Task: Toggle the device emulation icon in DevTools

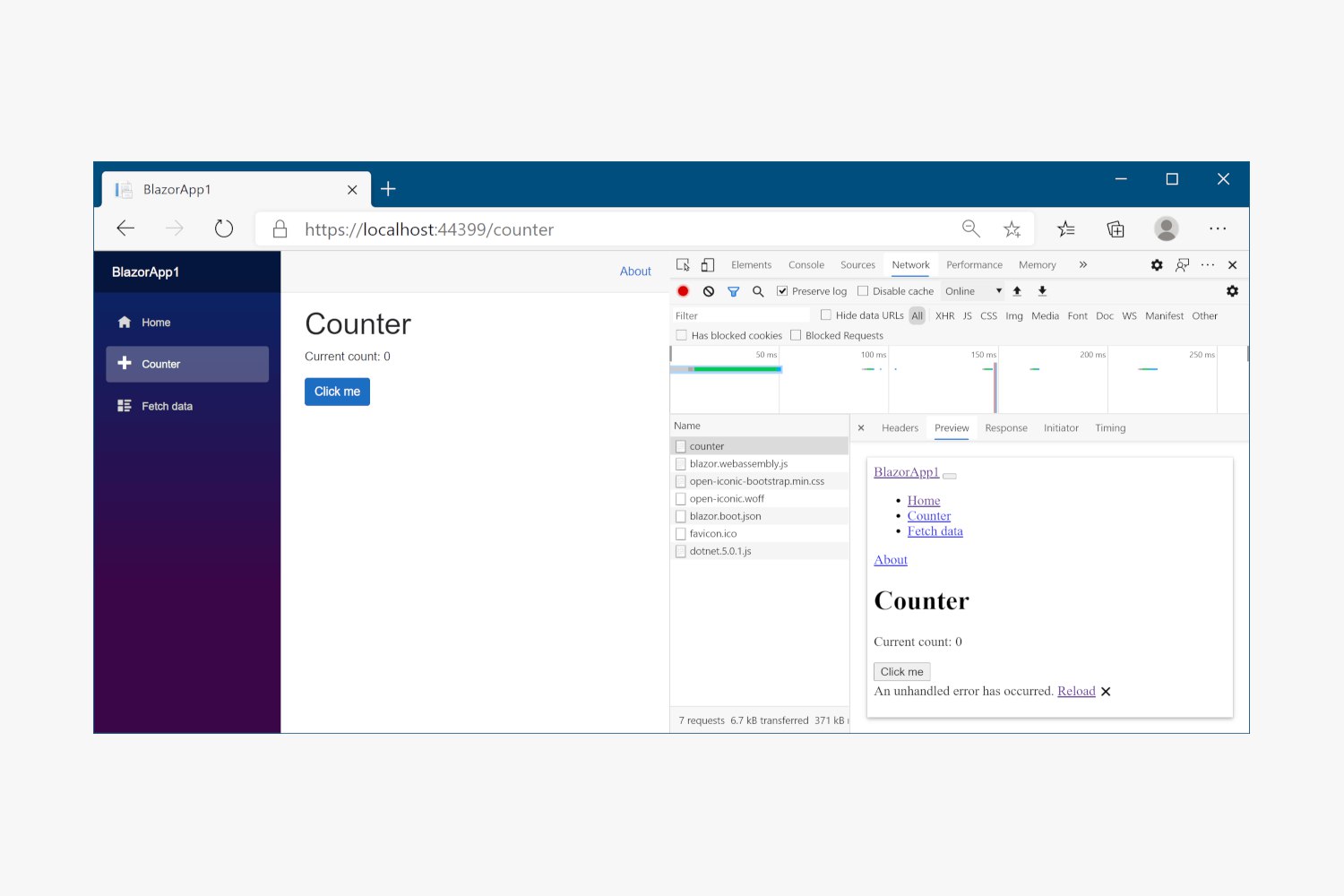Action: (x=708, y=265)
